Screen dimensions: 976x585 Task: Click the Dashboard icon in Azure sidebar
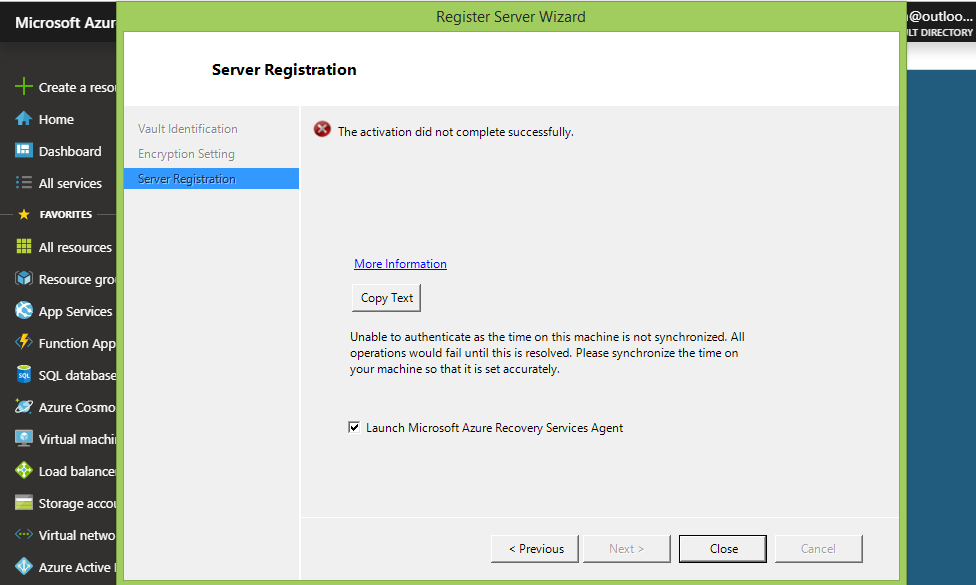pyautogui.click(x=24, y=150)
